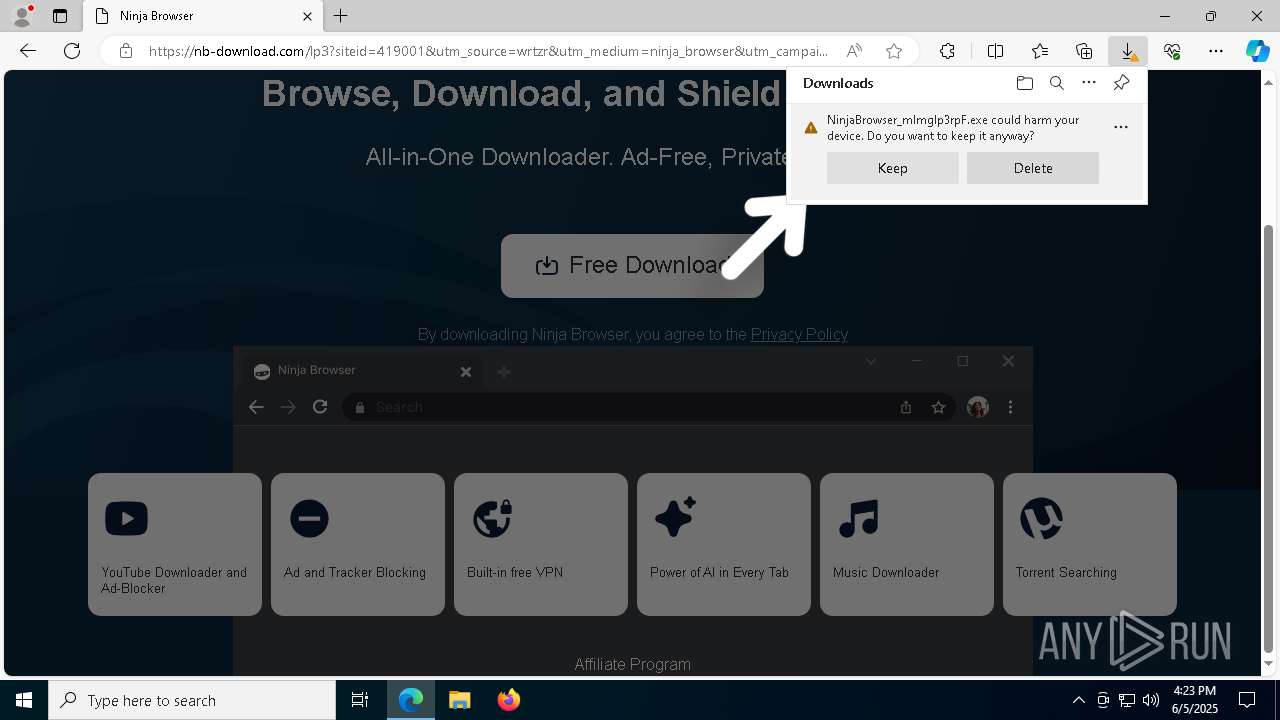Screen dimensions: 1280x720
Task: Open downloads folder icon in Downloads panel
Action: [1024, 83]
